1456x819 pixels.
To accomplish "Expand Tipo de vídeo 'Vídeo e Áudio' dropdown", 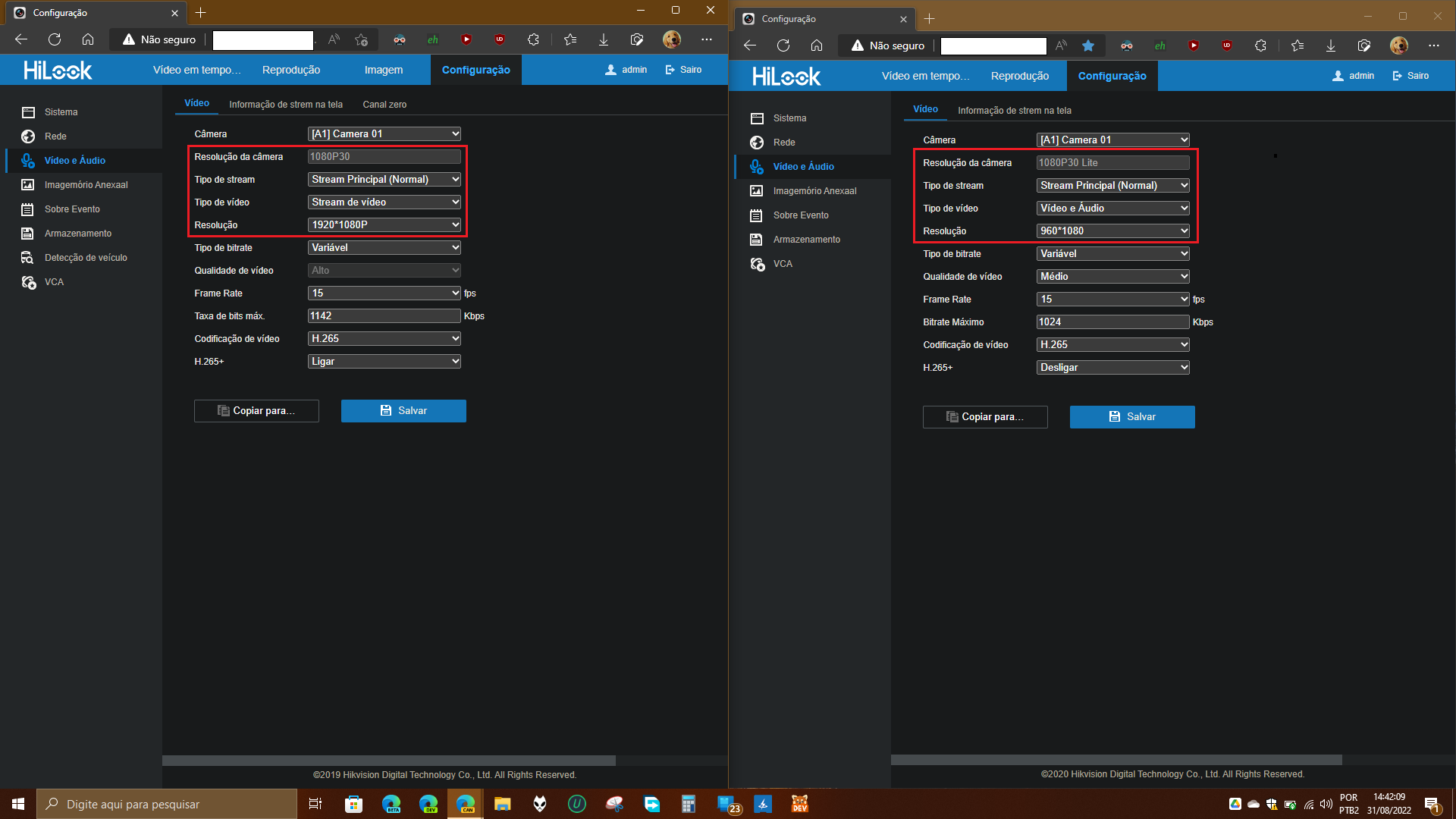I will click(1112, 209).
